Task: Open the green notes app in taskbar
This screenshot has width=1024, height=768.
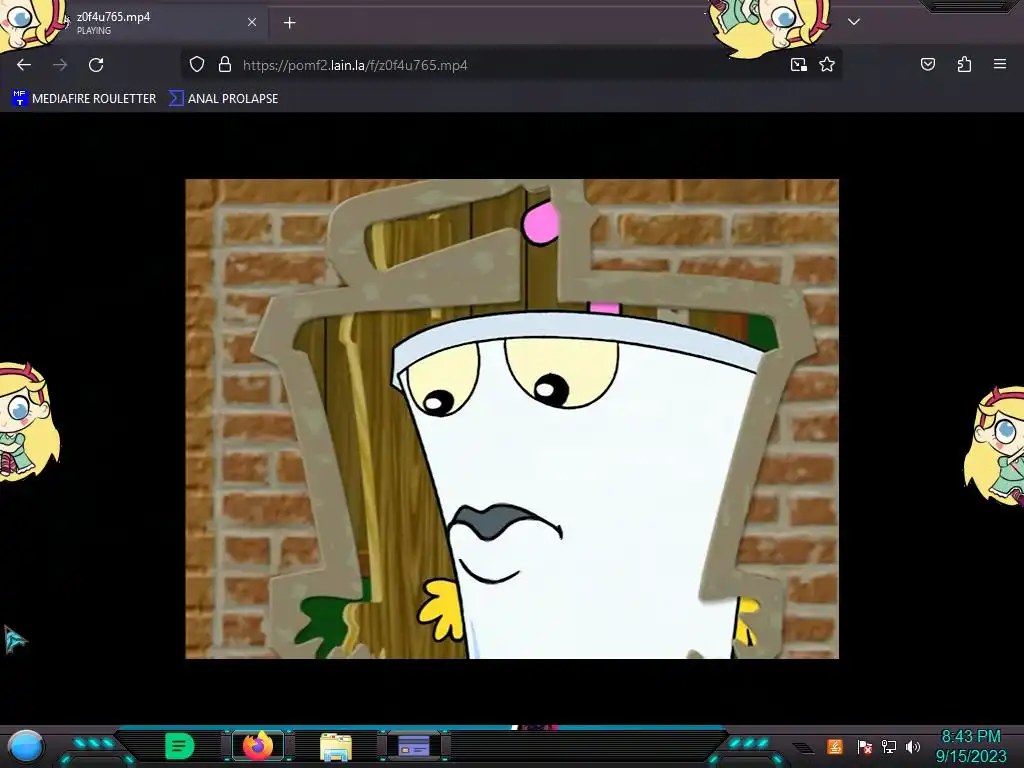Action: (x=180, y=746)
